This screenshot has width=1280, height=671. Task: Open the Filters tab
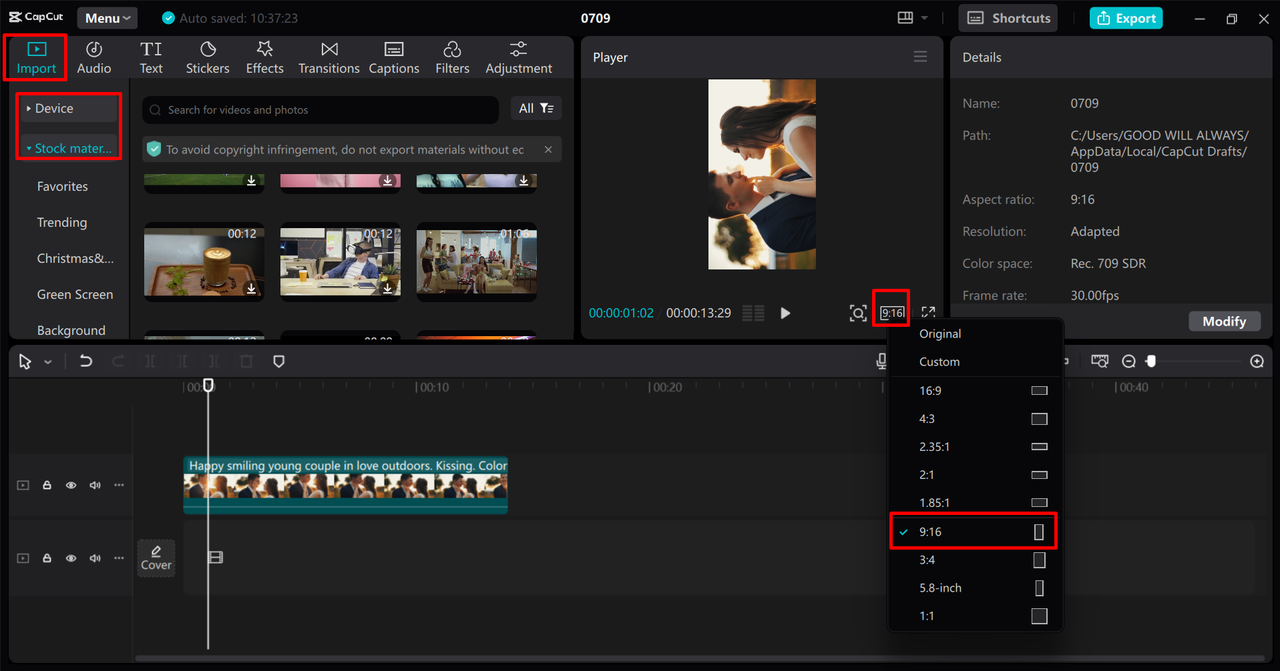pyautogui.click(x=452, y=58)
